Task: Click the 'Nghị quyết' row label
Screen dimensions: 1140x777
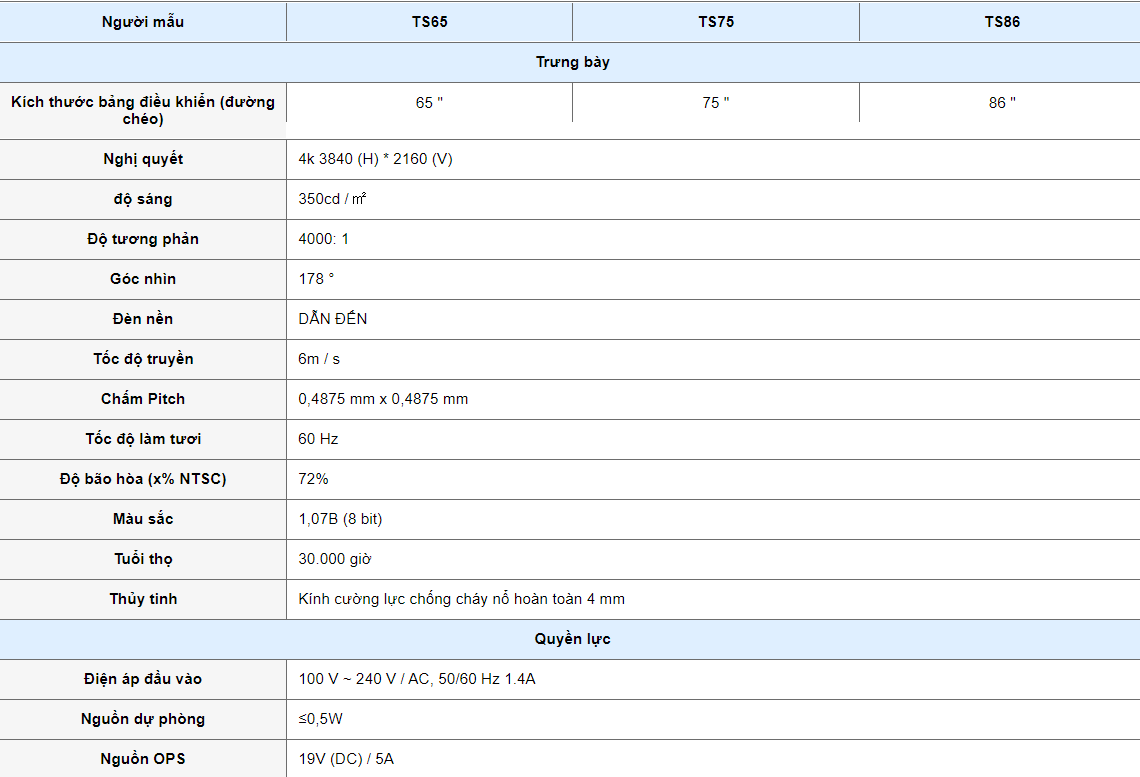Action: (143, 159)
